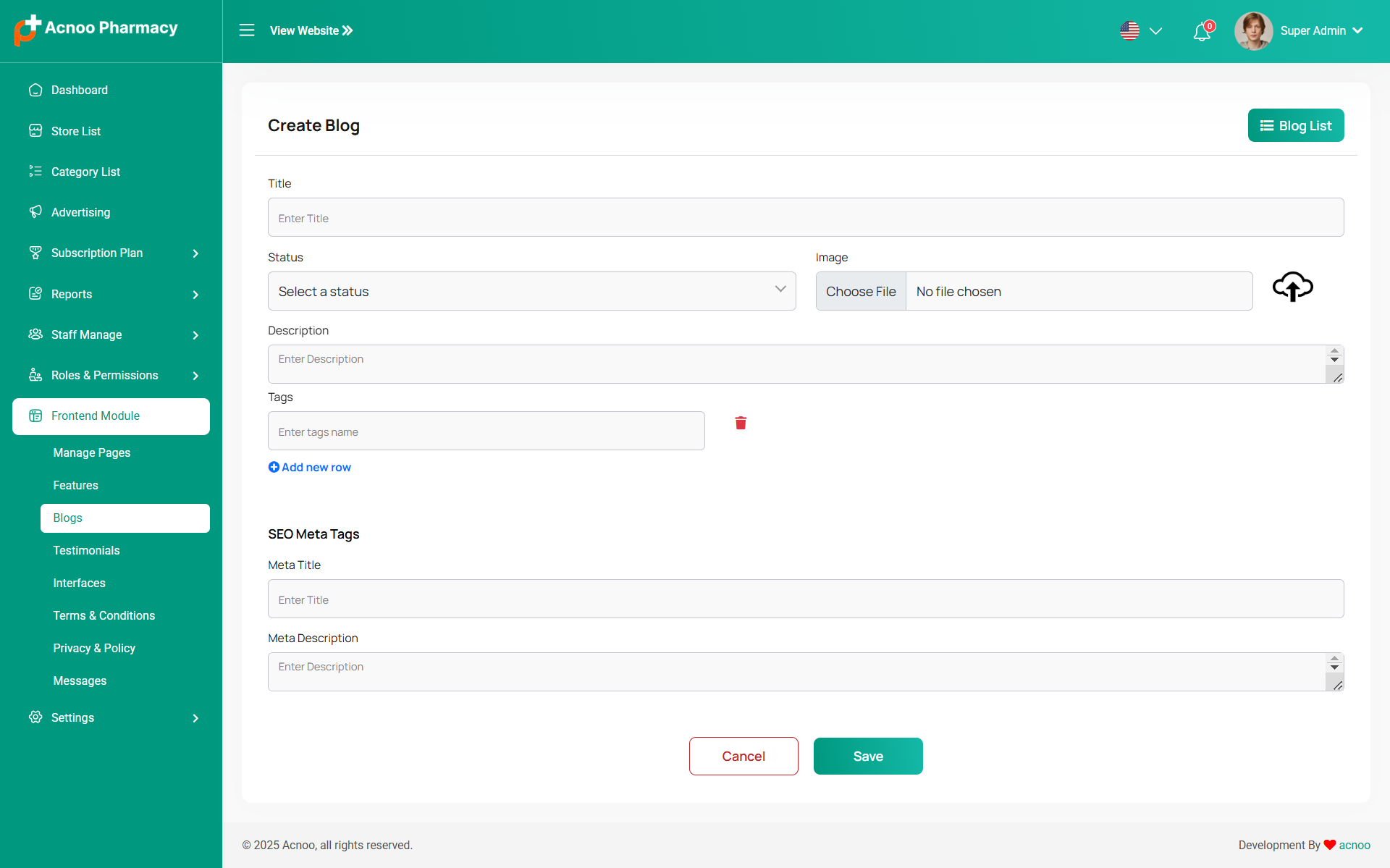Focus the blog Title input field
This screenshot has width=1390, height=868.
(805, 218)
